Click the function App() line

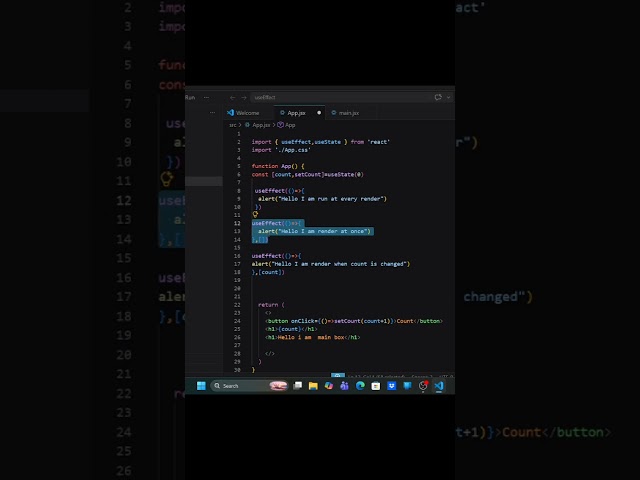[x=278, y=166]
